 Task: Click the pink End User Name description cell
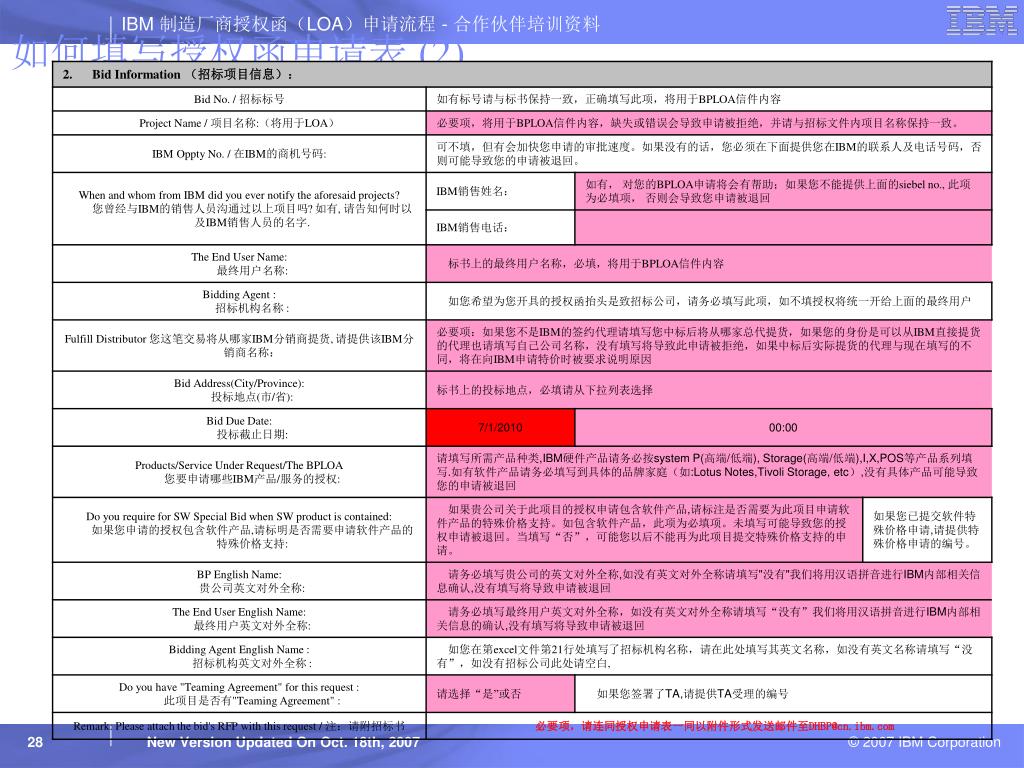[709, 264]
